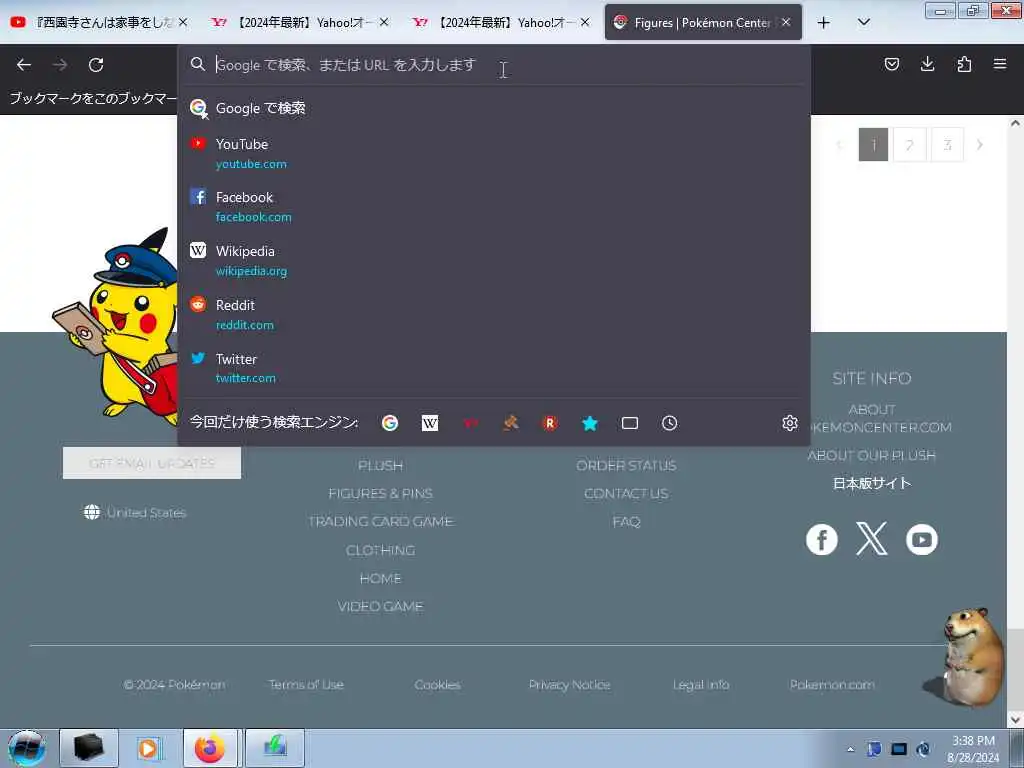The width and height of the screenshot is (1024, 768).
Task: Go to next page arrow
Action: click(980, 144)
